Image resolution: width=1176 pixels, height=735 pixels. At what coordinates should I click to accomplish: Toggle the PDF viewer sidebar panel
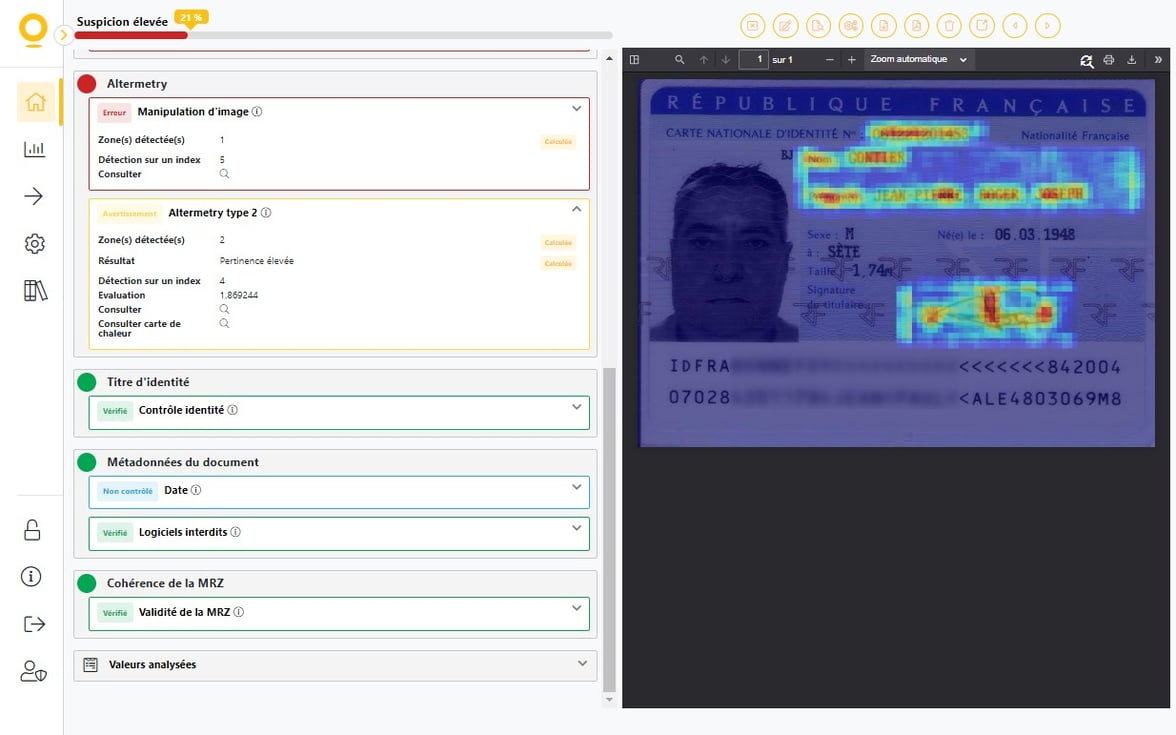pyautogui.click(x=634, y=60)
